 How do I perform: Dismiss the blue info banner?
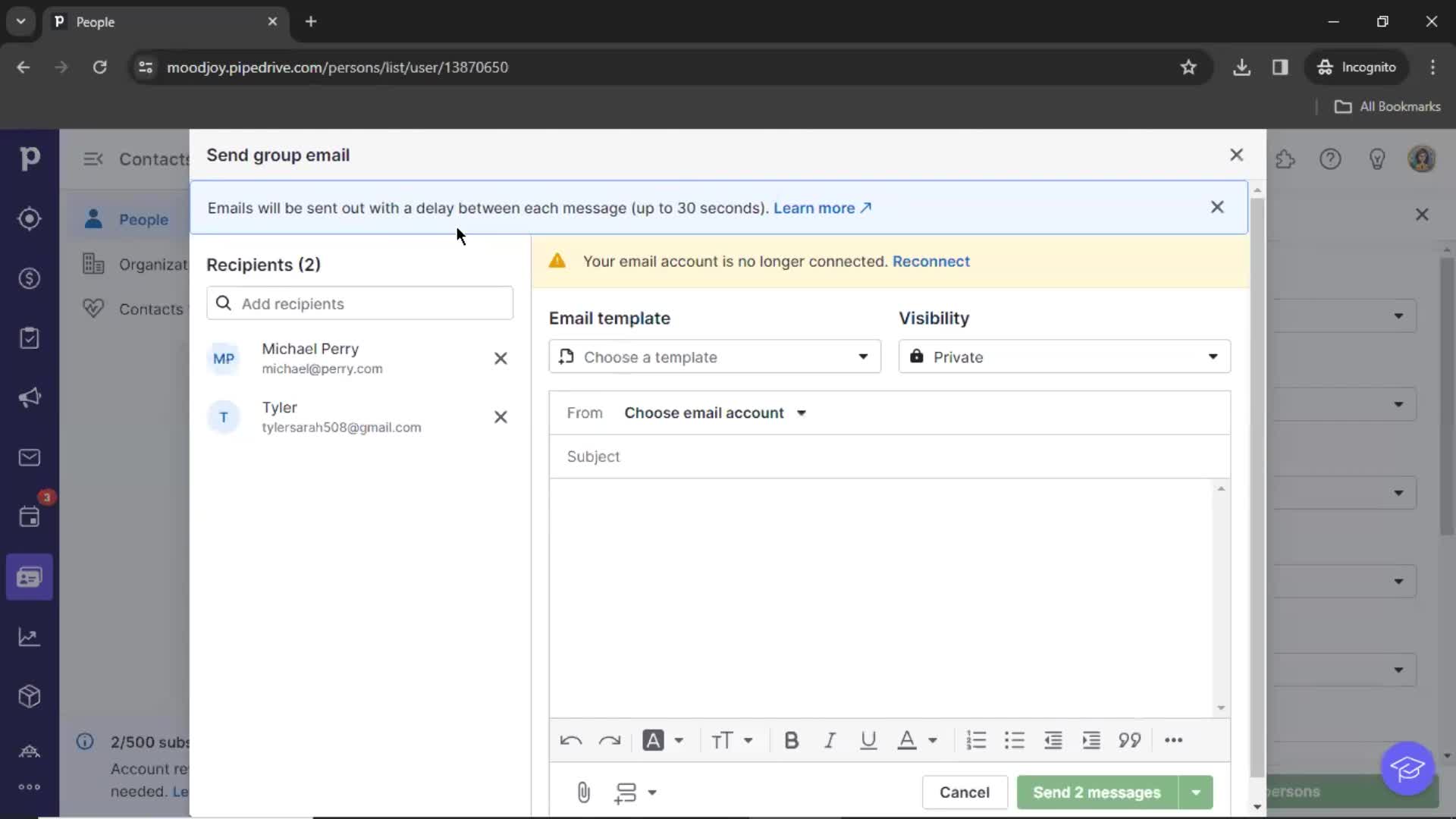coord(1218,207)
